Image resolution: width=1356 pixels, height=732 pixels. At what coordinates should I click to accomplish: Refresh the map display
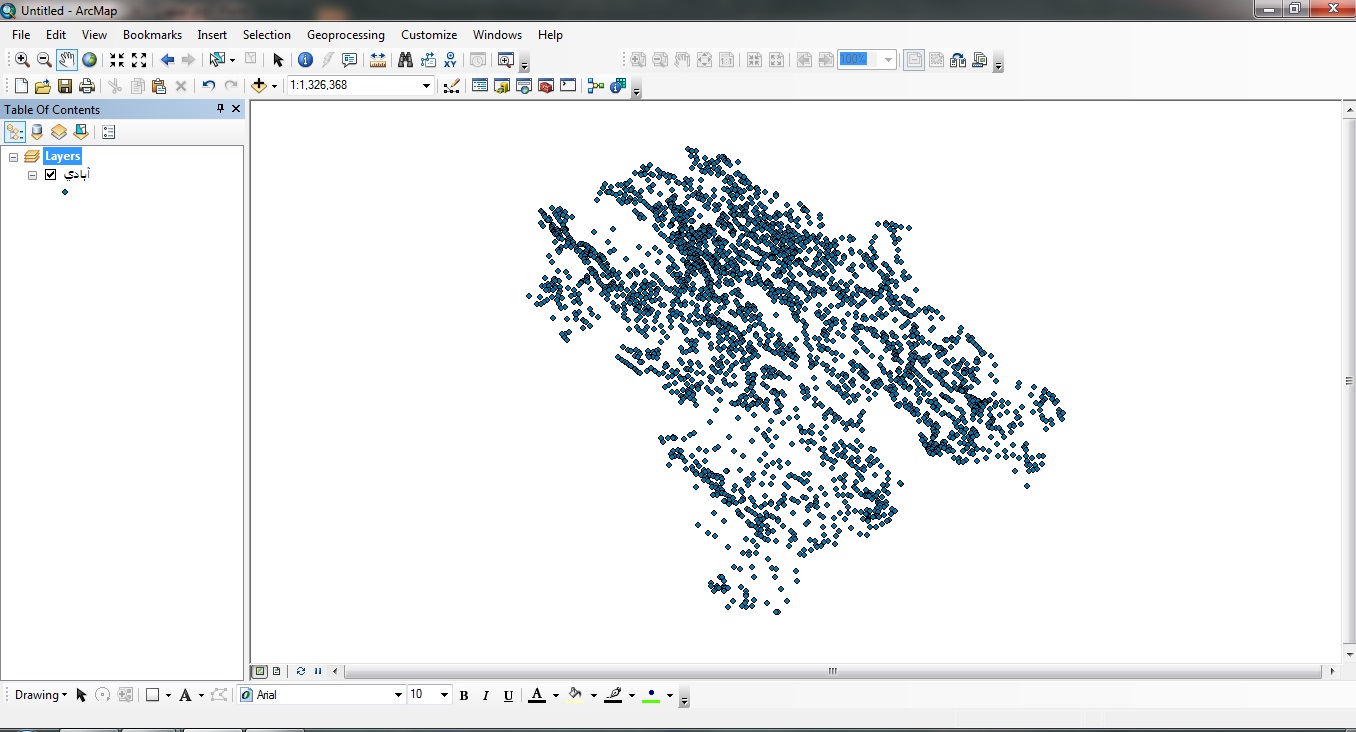click(x=301, y=672)
